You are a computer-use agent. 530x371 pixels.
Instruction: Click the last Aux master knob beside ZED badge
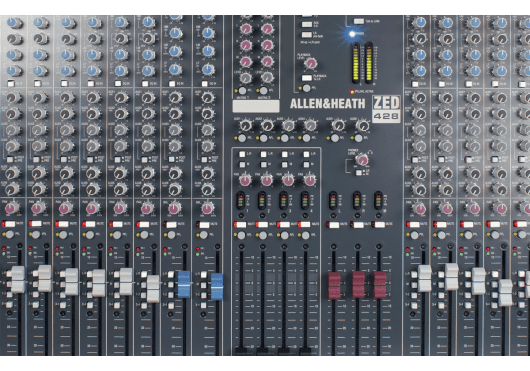(363, 125)
